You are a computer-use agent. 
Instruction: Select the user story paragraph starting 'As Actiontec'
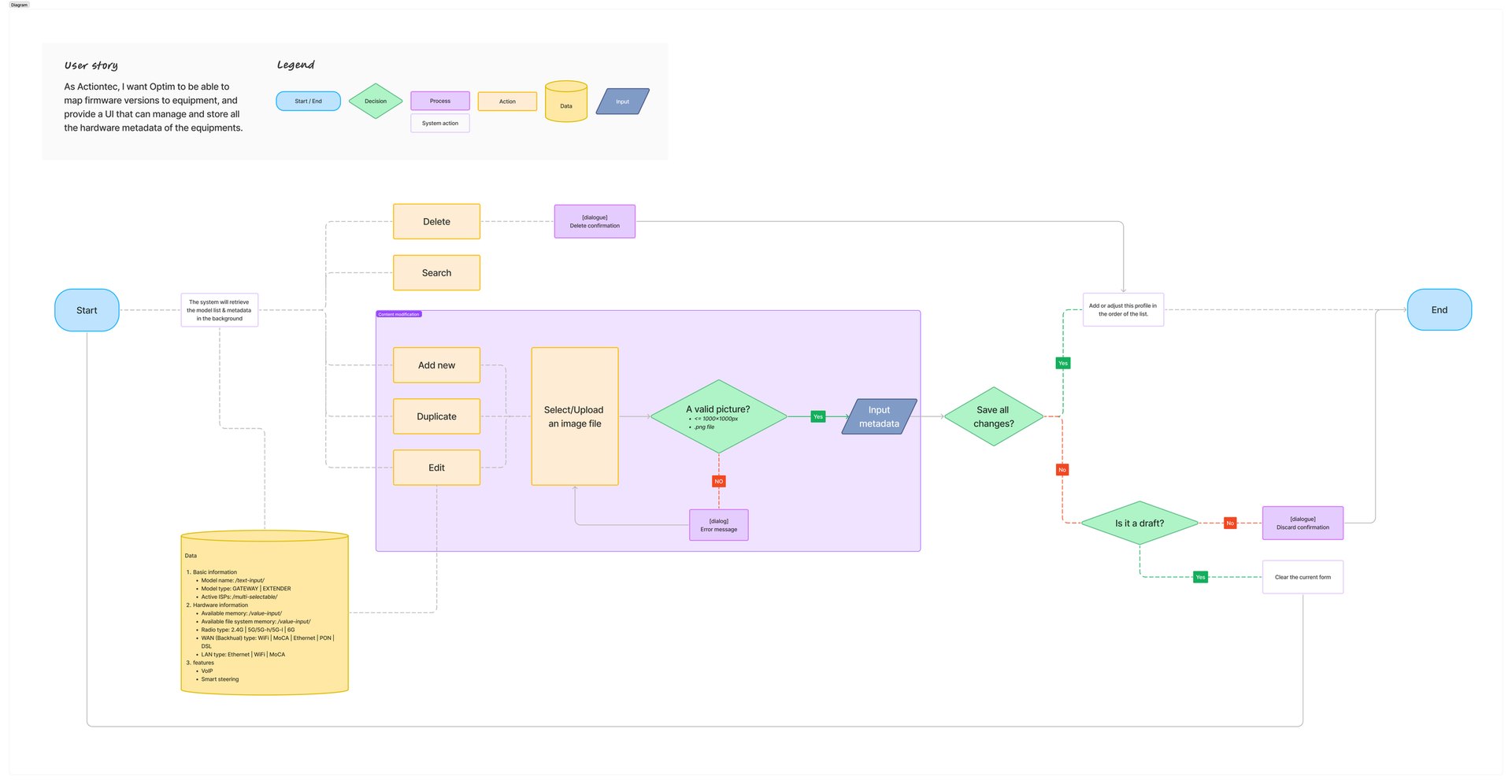(x=154, y=107)
